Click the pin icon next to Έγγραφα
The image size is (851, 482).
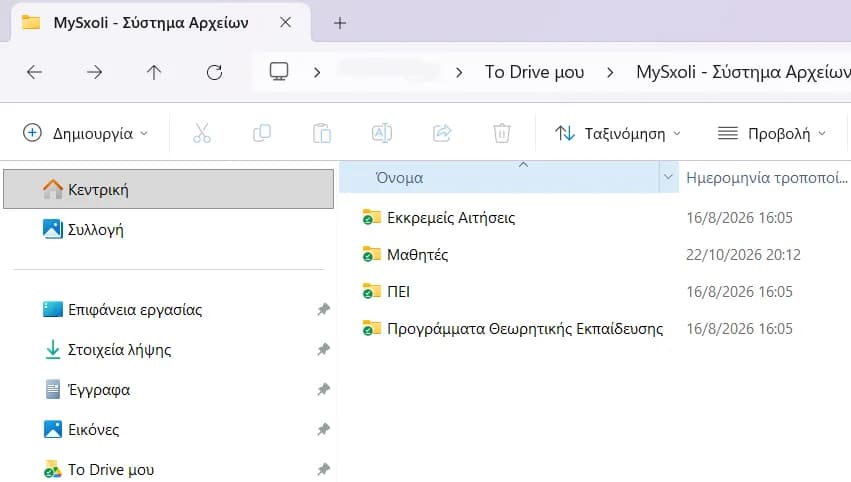coord(323,389)
